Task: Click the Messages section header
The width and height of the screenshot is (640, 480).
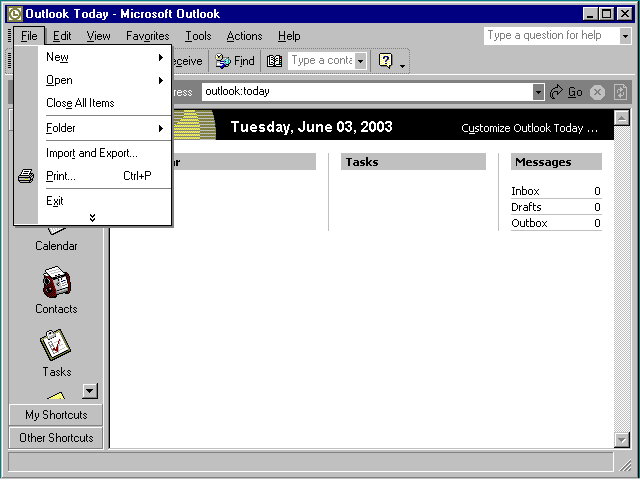Action: coord(556,162)
